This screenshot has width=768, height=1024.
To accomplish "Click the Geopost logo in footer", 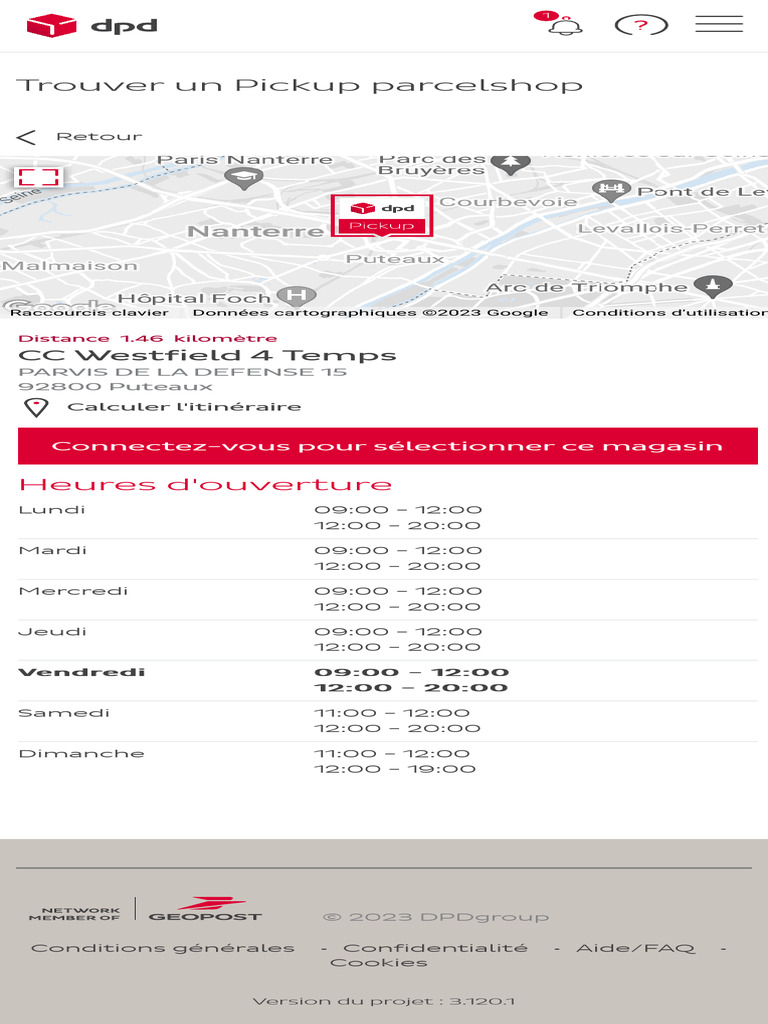I will click(x=204, y=909).
